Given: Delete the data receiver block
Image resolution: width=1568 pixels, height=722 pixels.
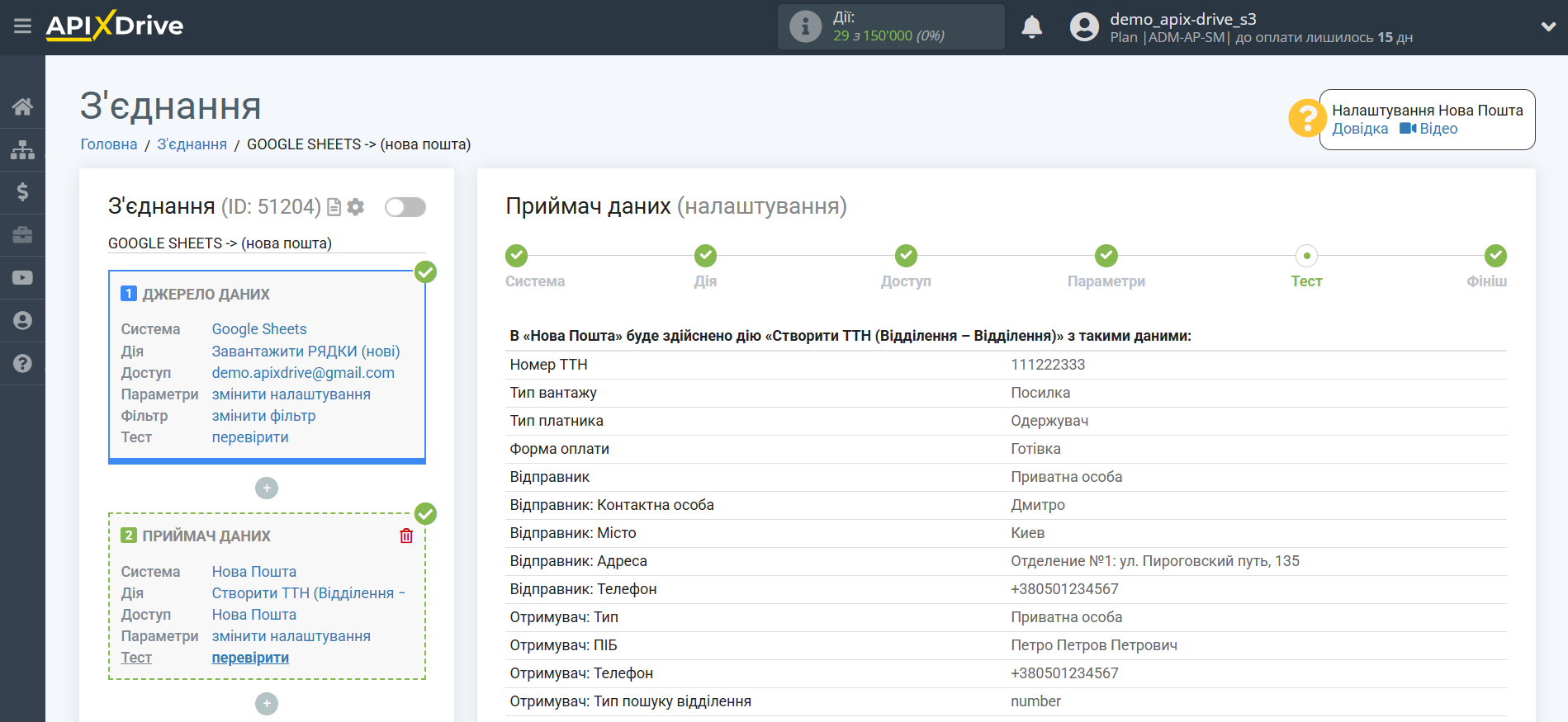Looking at the screenshot, I should pyautogui.click(x=406, y=536).
